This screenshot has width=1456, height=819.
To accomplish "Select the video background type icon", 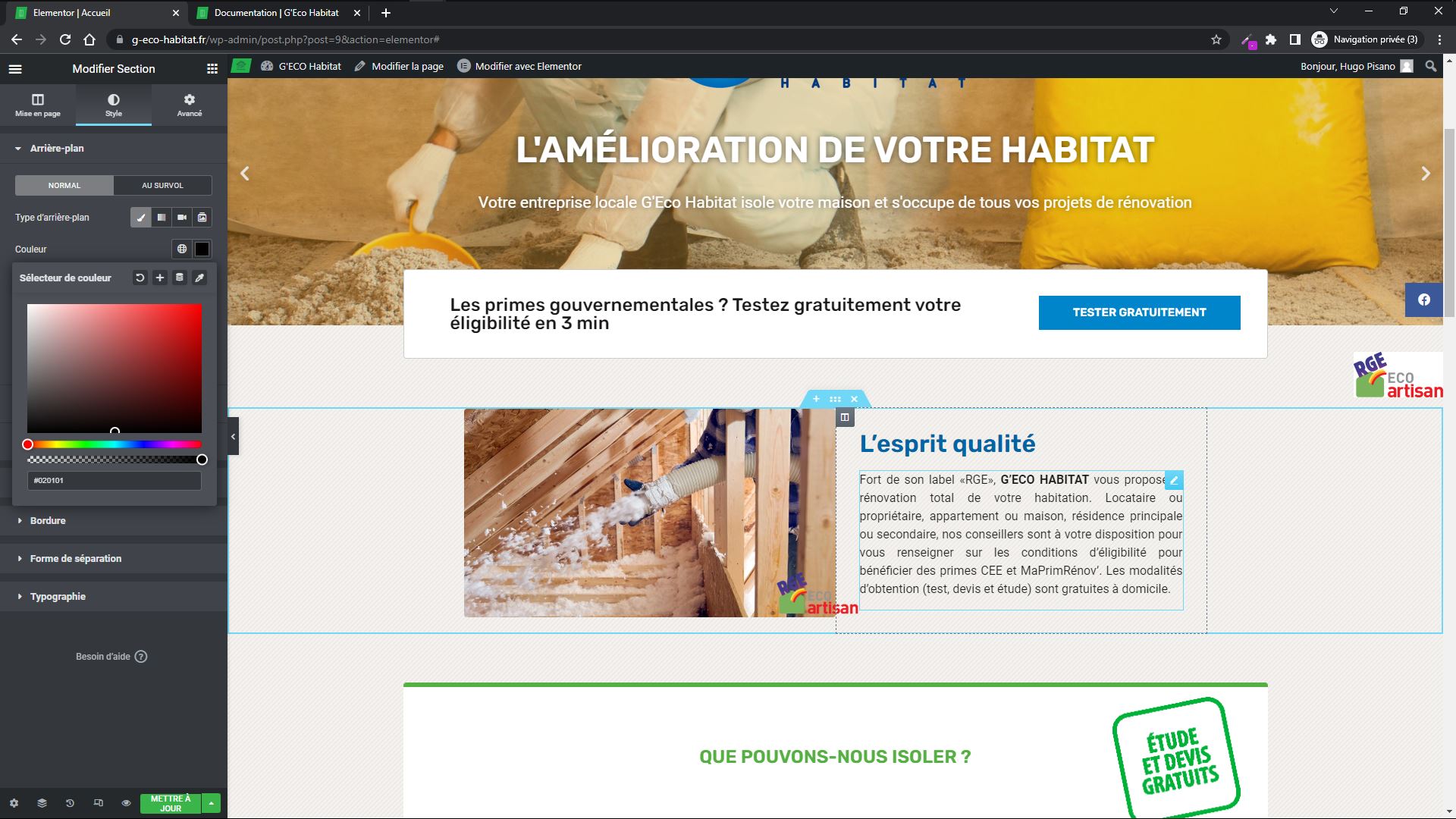I will tap(182, 218).
